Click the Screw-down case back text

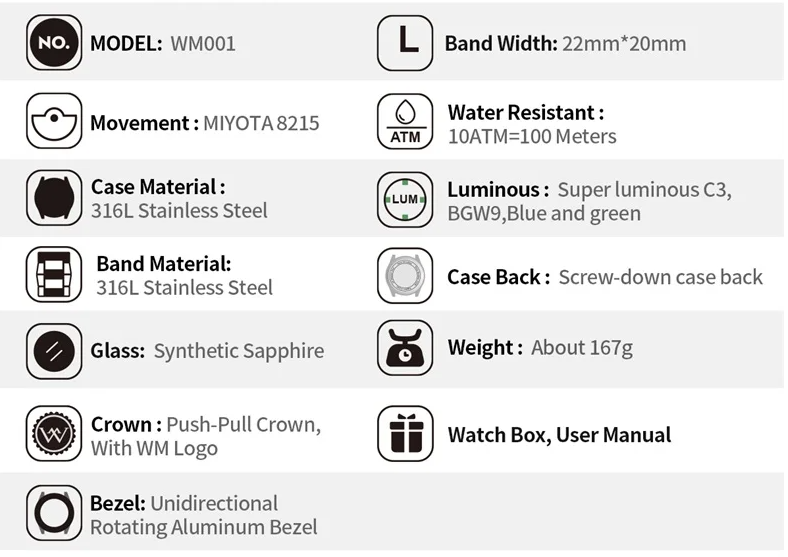(x=660, y=277)
